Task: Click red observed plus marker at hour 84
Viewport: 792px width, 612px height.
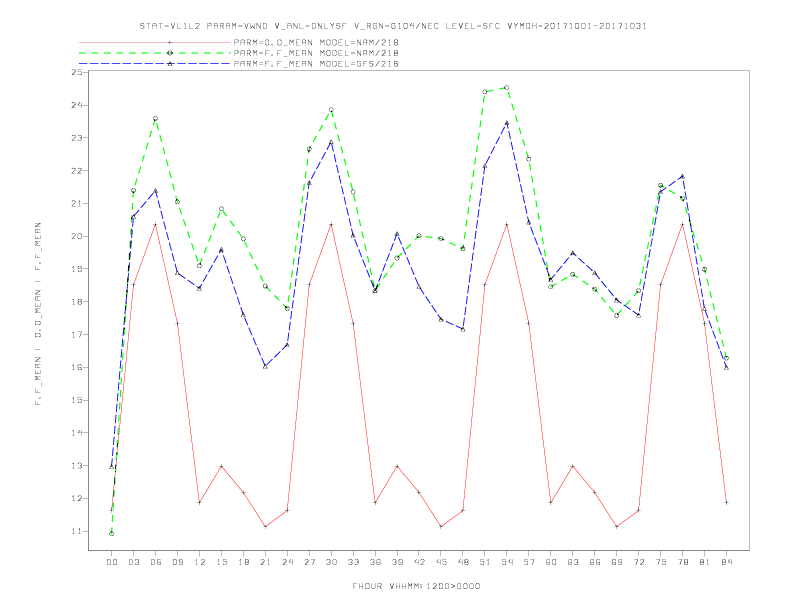Action: click(726, 502)
